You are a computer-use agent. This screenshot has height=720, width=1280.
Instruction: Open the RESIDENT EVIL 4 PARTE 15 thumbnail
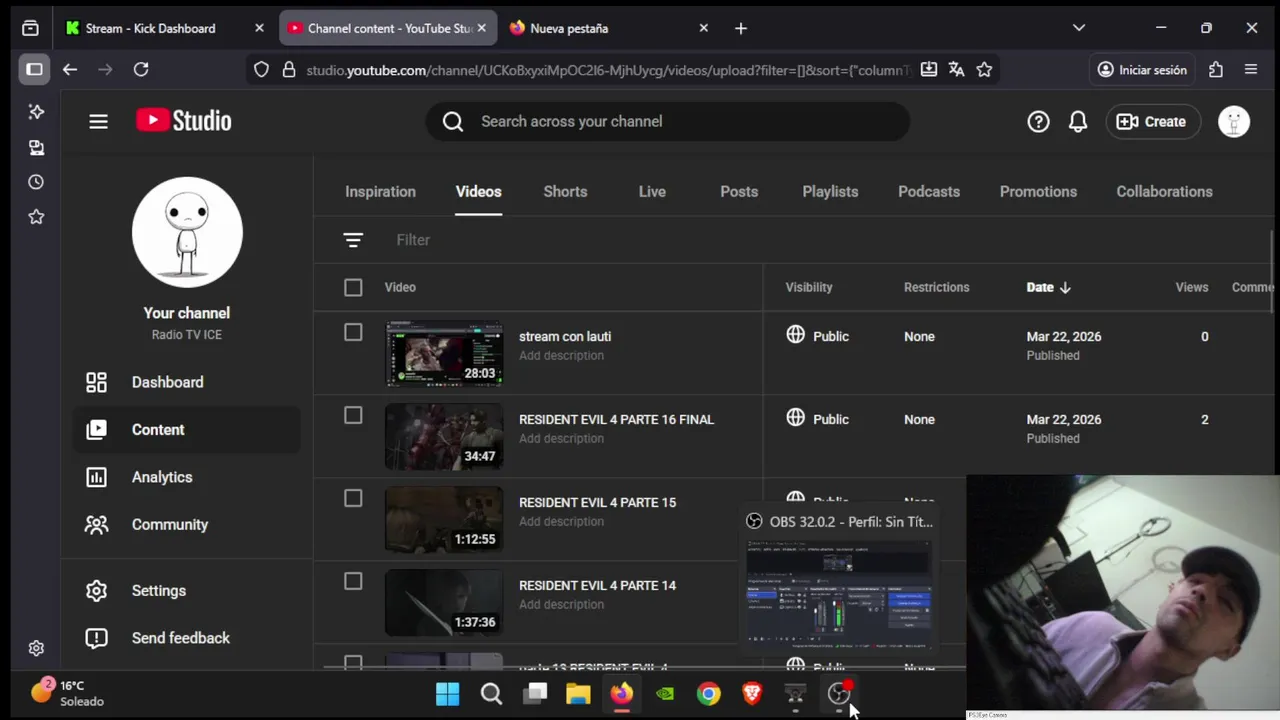(x=444, y=520)
